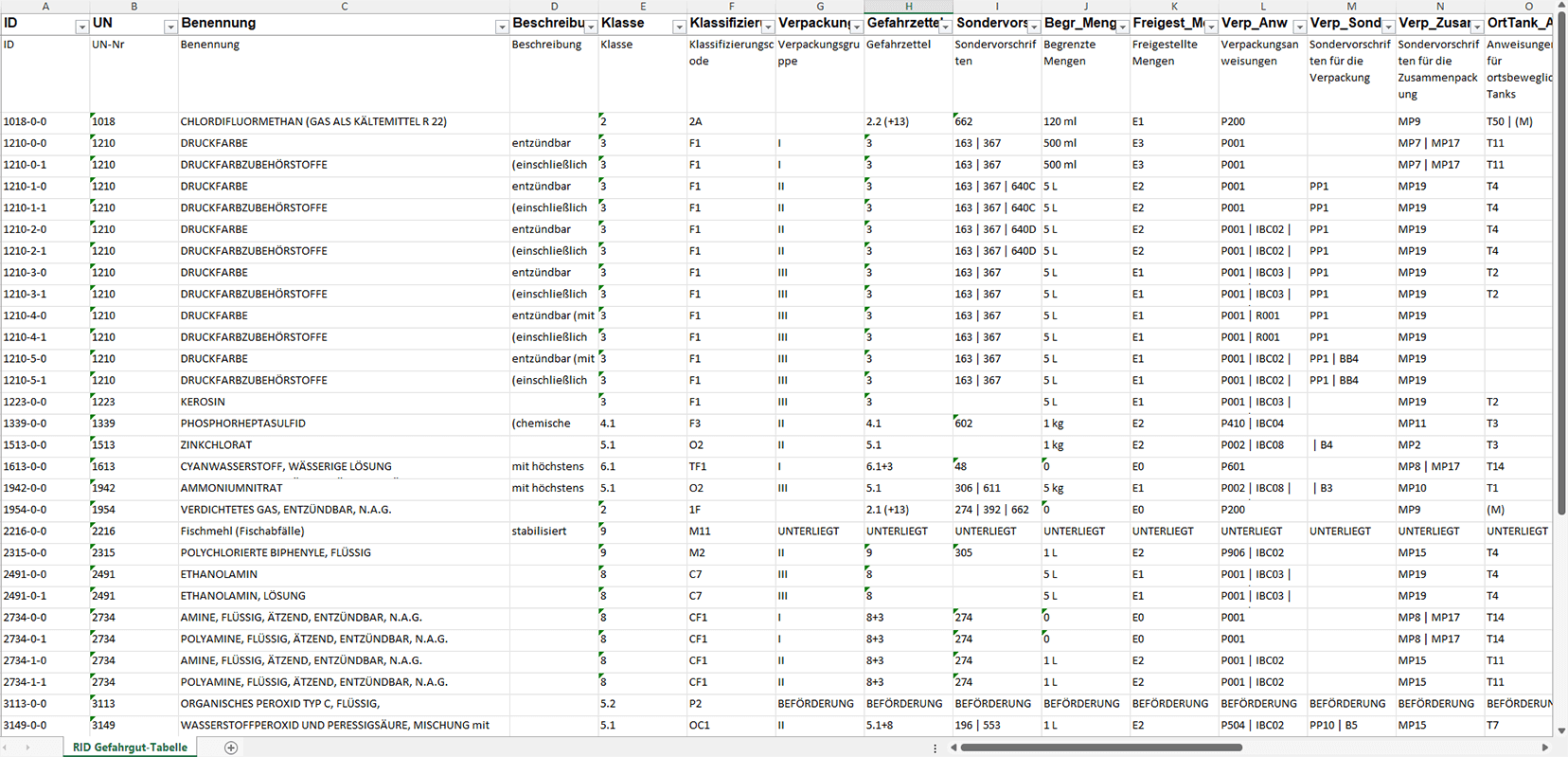Select the ID cell 2216-0-0
Image resolution: width=1568 pixels, height=757 pixels.
coord(45,532)
